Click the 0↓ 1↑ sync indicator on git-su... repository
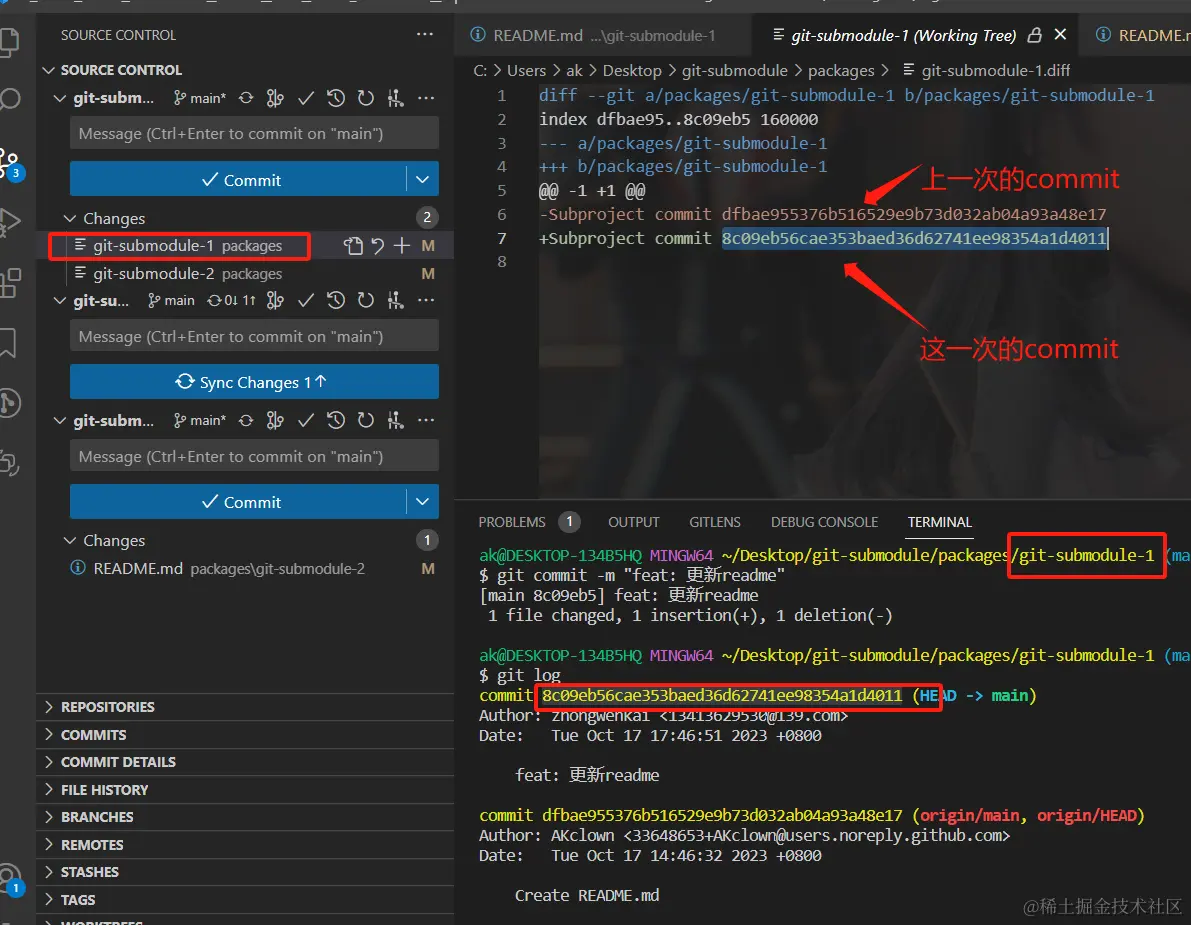This screenshot has width=1191, height=925. [x=232, y=301]
